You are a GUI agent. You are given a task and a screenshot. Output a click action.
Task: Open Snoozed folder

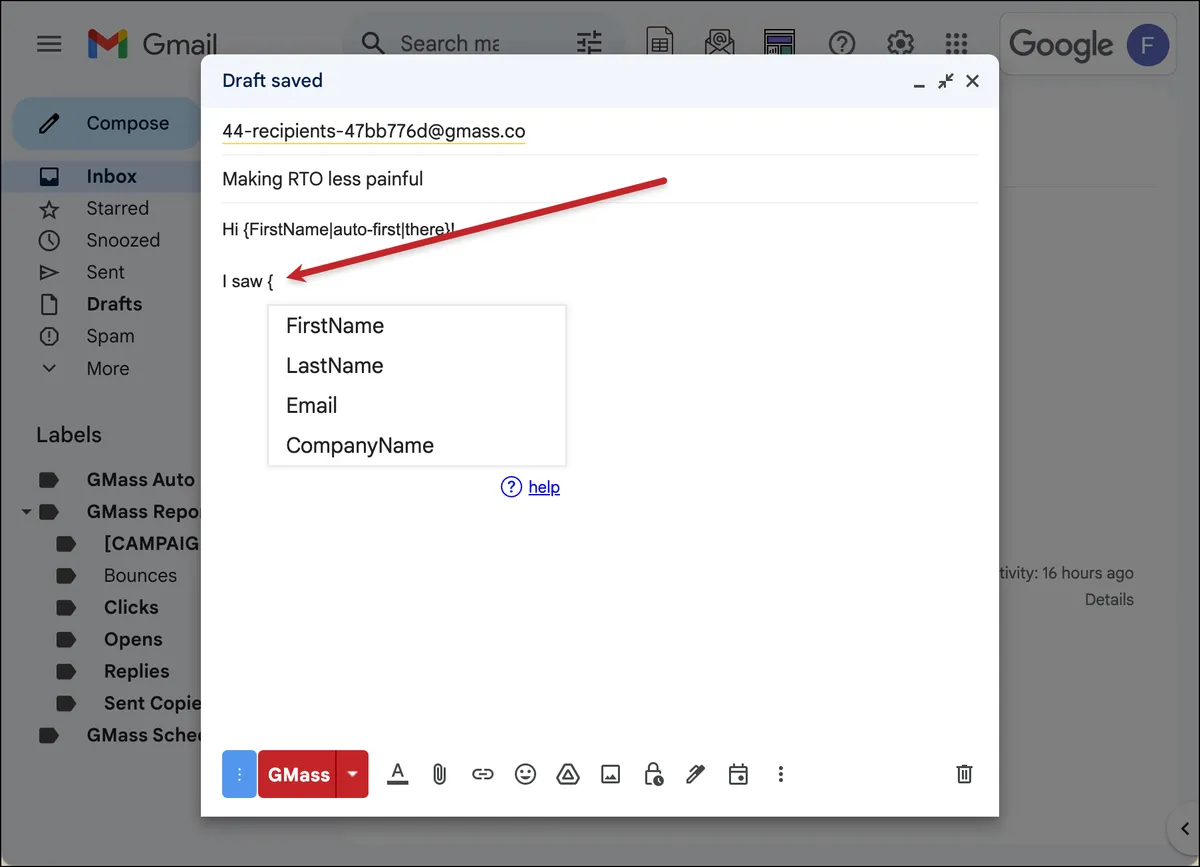point(123,240)
